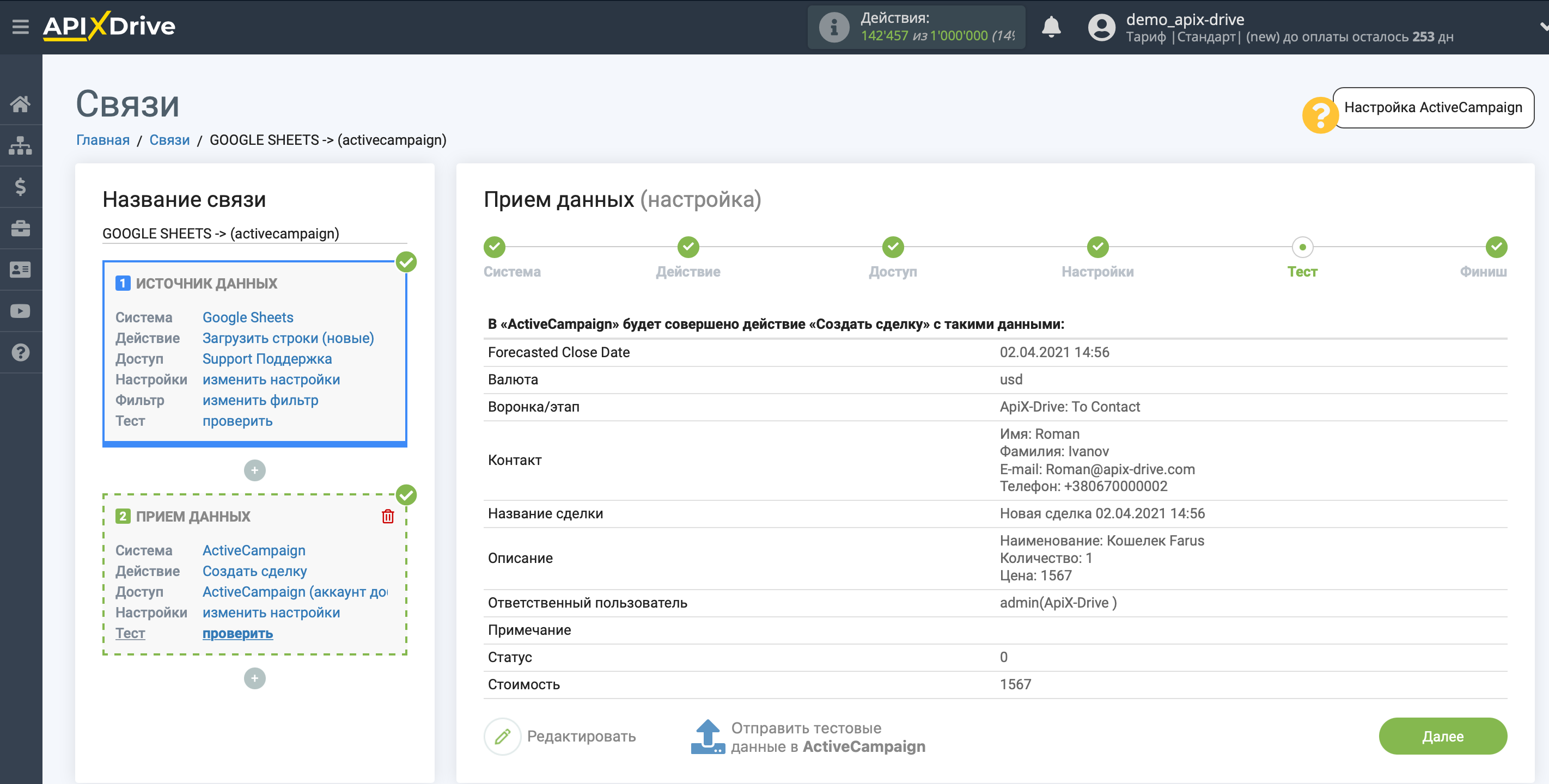This screenshot has height=784, width=1549.
Task: Open ActiveCampaign system link
Action: (x=254, y=551)
